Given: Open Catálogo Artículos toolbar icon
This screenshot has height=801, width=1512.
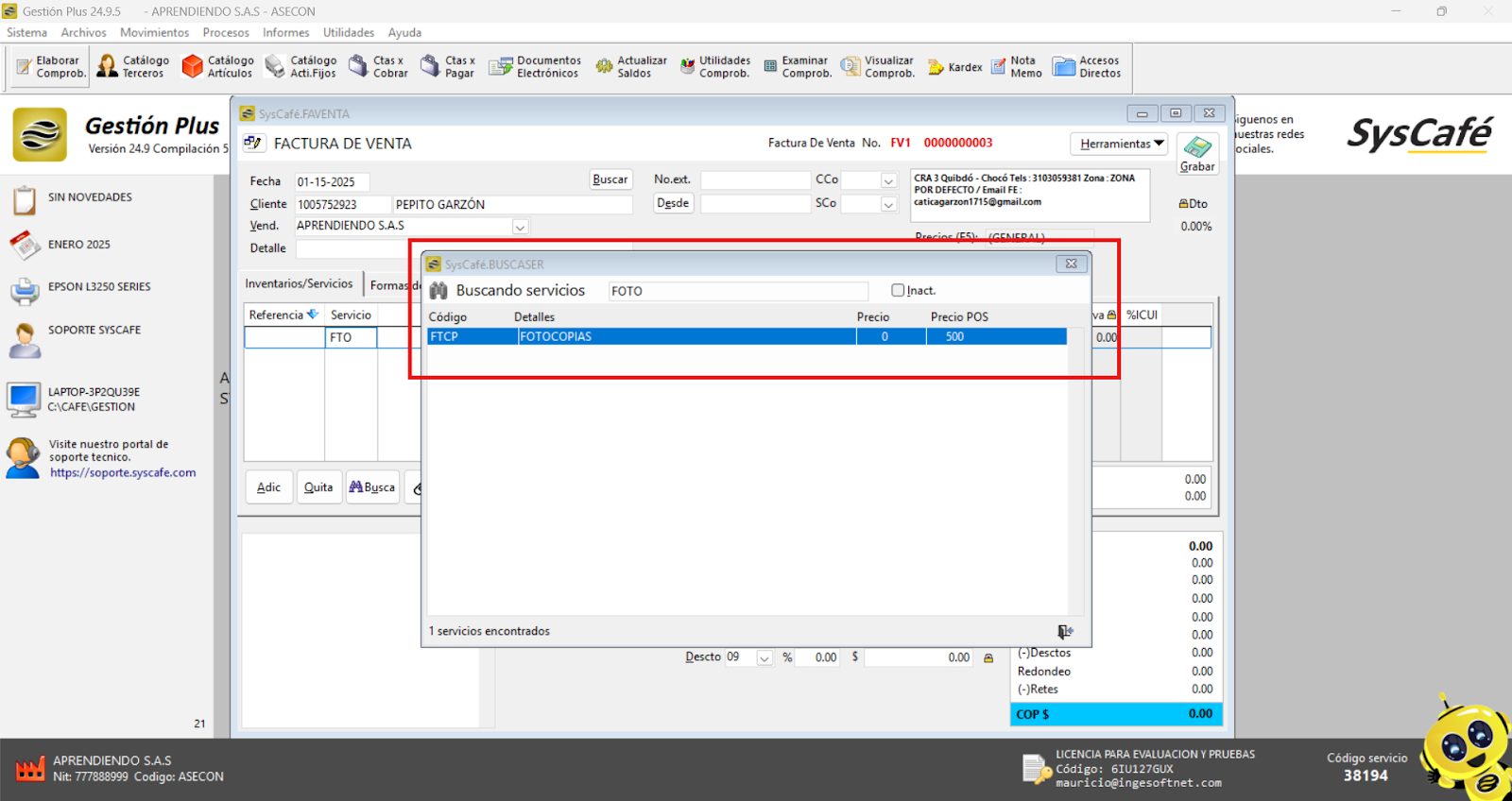Looking at the screenshot, I should (x=218, y=67).
